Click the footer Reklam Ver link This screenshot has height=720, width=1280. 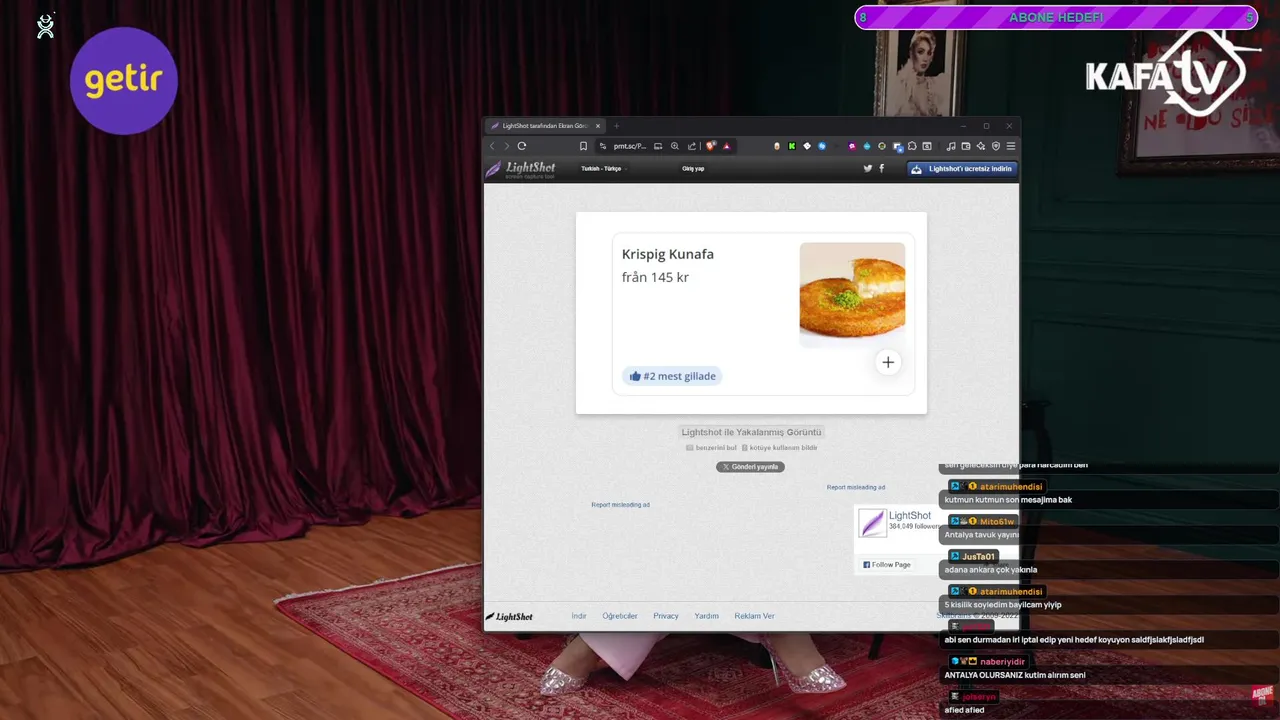pyautogui.click(x=755, y=616)
